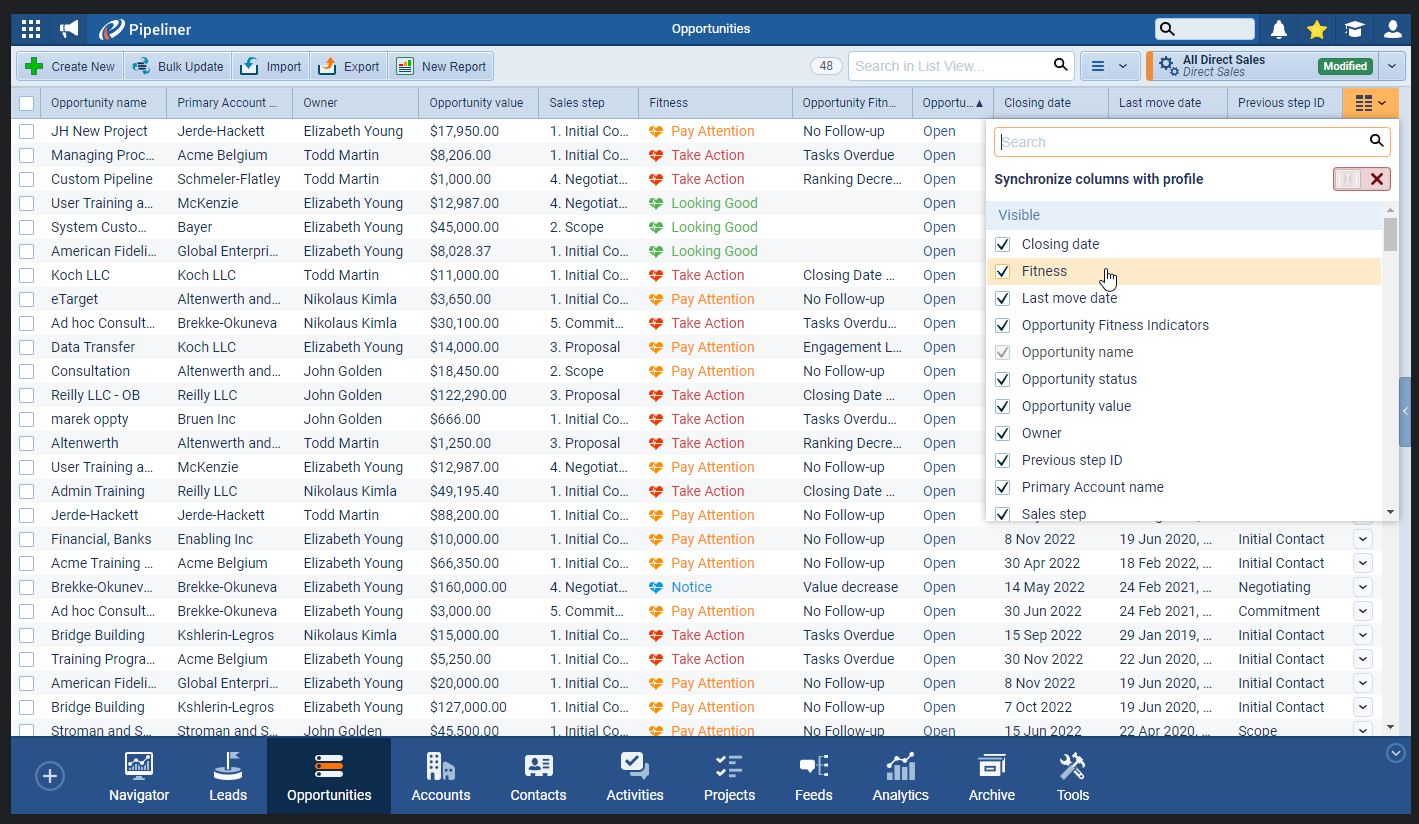
Task: Click the Search in List View field
Action: (x=948, y=67)
